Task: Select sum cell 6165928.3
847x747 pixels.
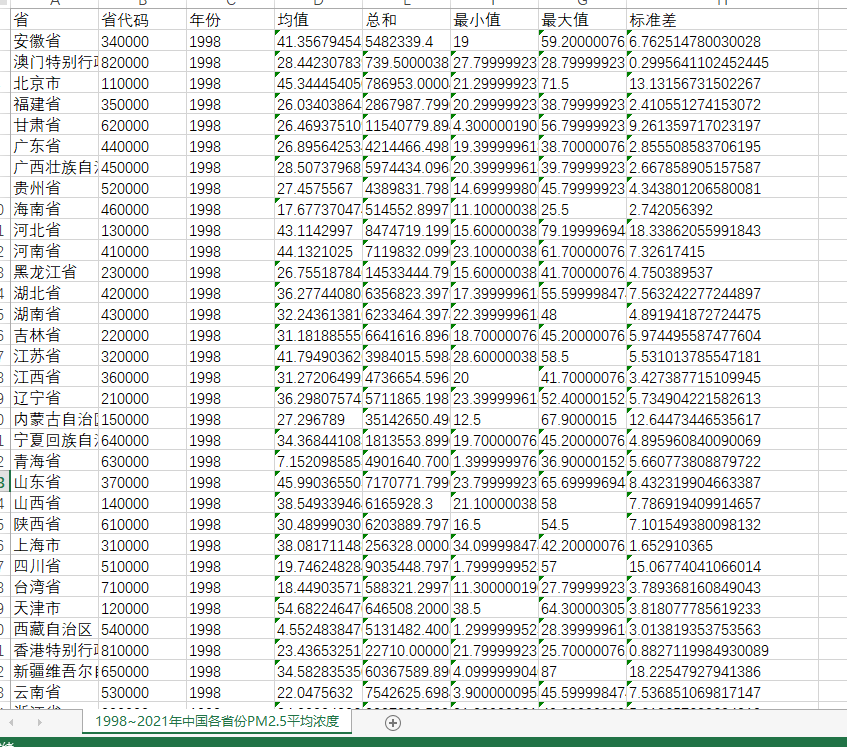Action: pyautogui.click(x=407, y=503)
